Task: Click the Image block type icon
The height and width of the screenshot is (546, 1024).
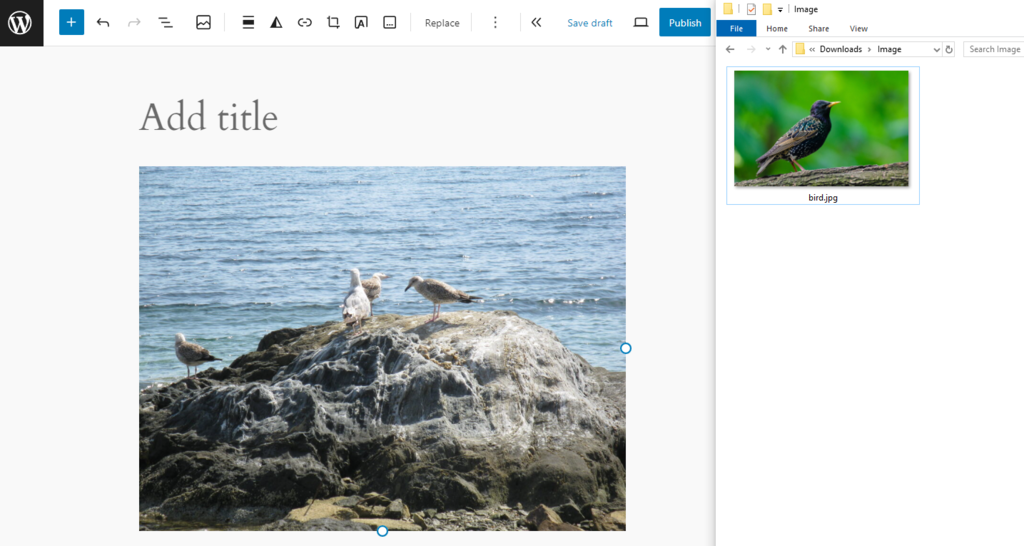Action: coord(203,22)
